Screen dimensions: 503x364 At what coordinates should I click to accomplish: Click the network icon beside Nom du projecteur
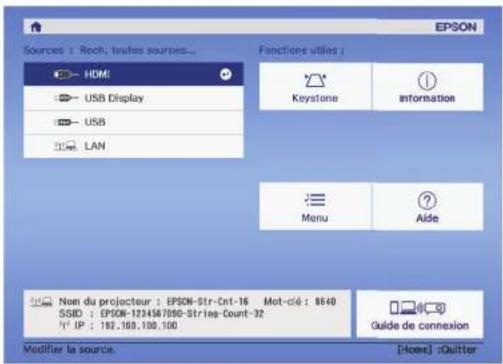[41, 302]
